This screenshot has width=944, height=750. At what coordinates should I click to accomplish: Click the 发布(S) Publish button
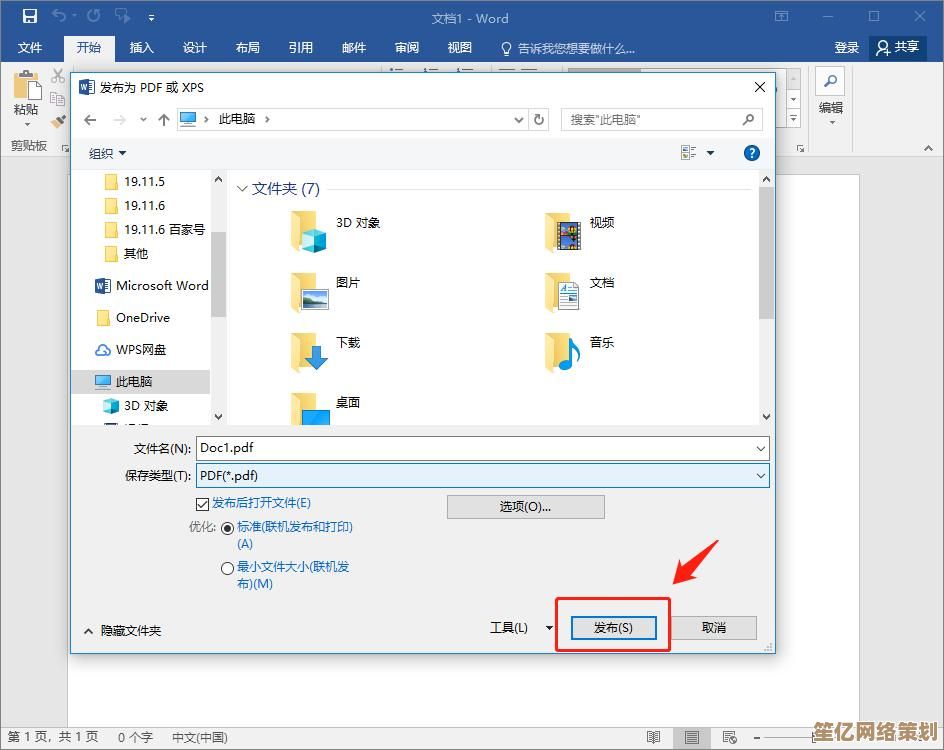pos(613,627)
